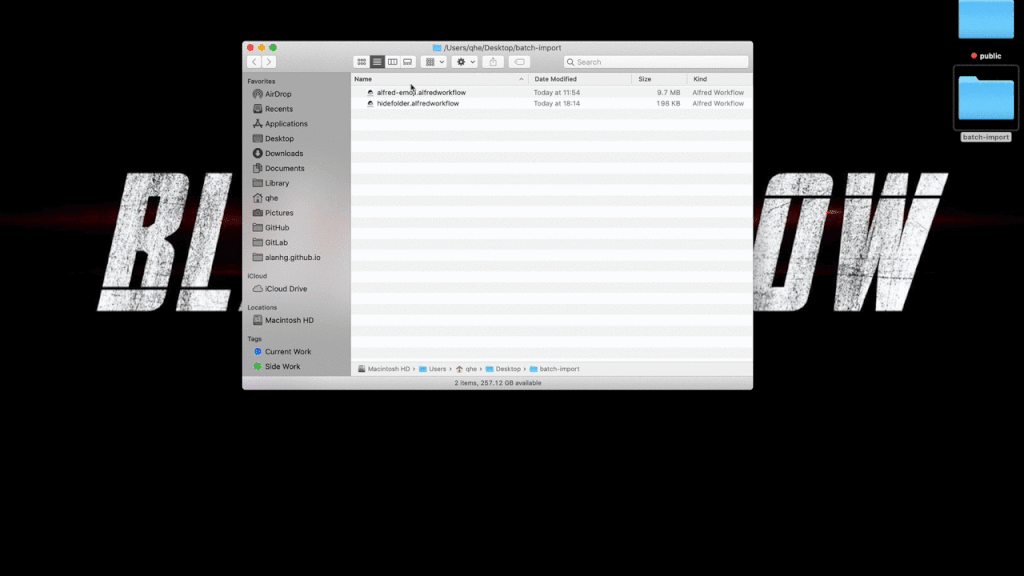Select the Current Work blue tag
Viewport: 1024px width, 576px height.
click(x=287, y=352)
